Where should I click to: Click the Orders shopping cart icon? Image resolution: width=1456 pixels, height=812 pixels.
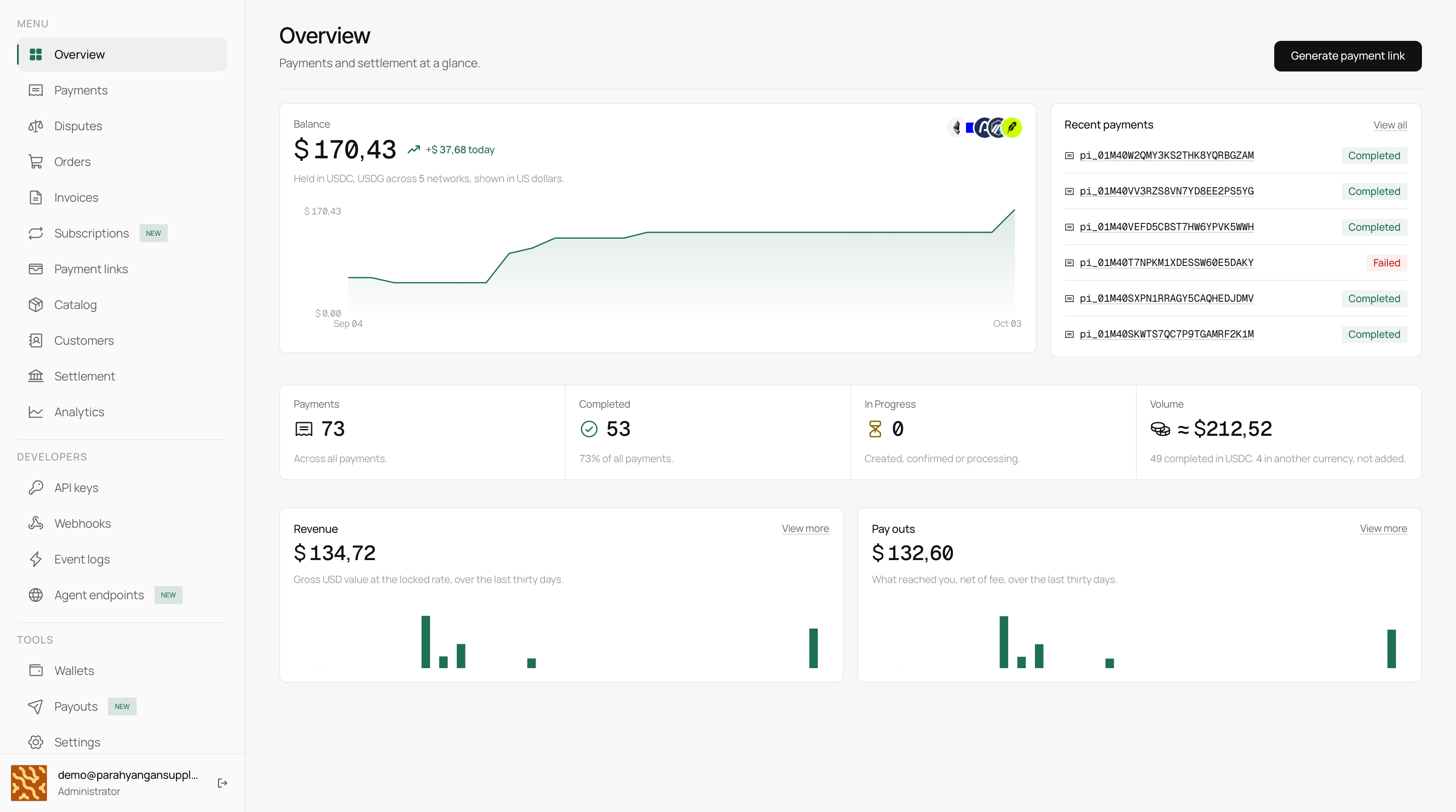36,162
